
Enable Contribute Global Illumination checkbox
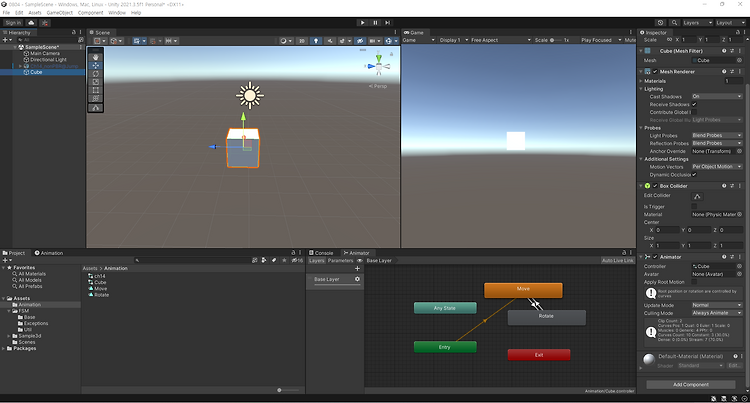click(x=694, y=112)
